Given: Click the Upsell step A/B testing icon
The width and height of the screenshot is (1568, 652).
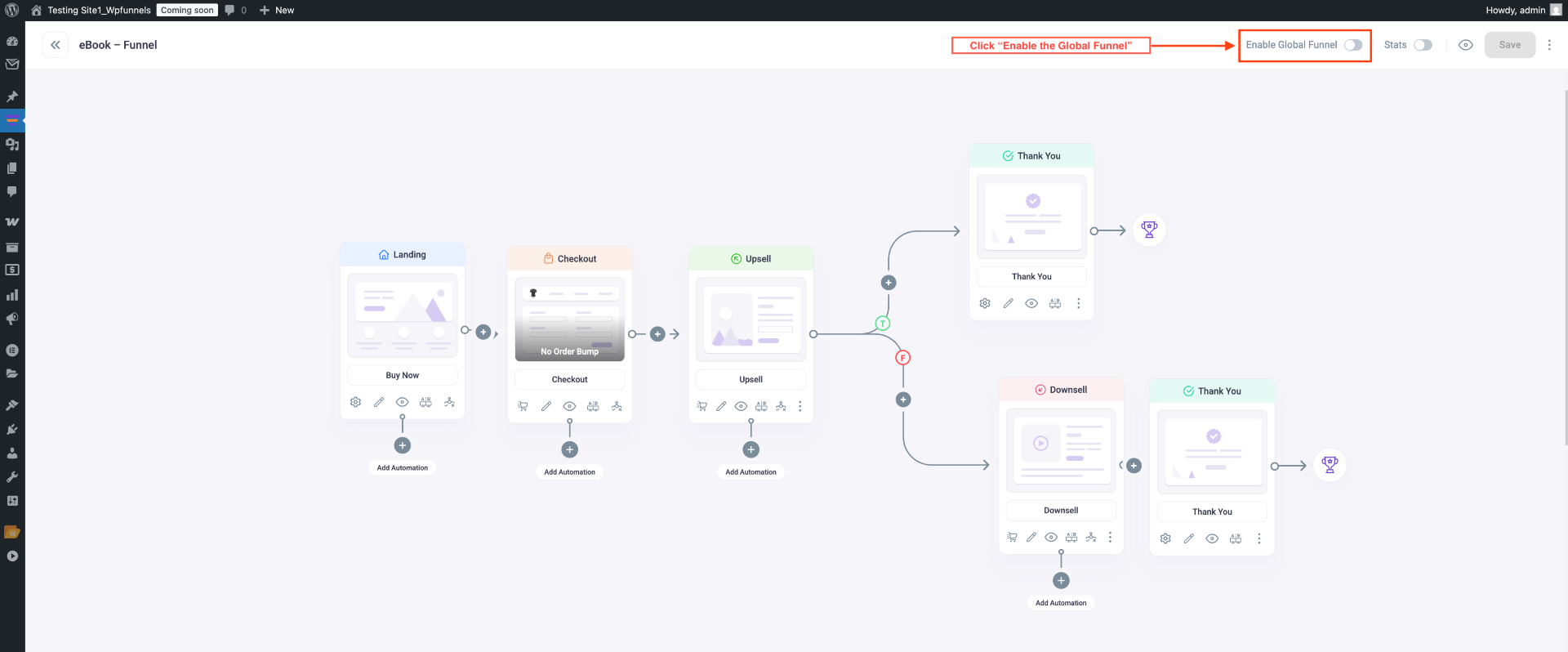Looking at the screenshot, I should [x=761, y=406].
